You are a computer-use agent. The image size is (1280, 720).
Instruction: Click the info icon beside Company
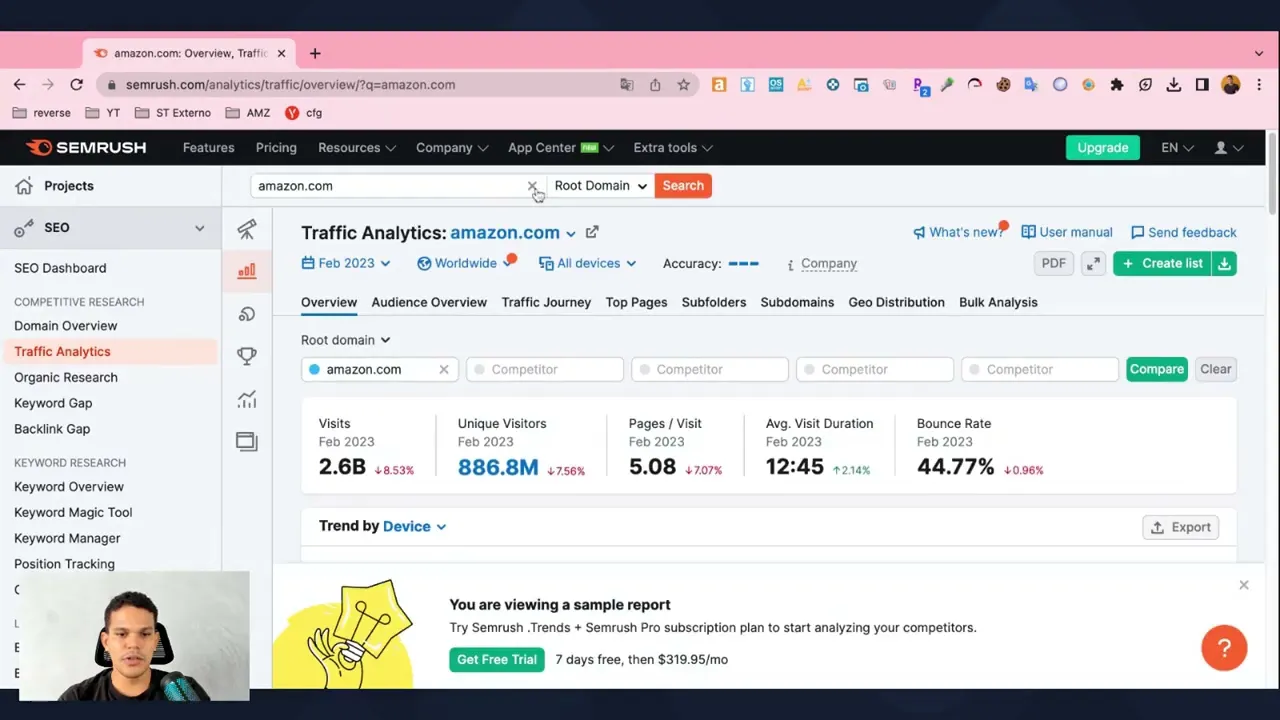click(790, 264)
